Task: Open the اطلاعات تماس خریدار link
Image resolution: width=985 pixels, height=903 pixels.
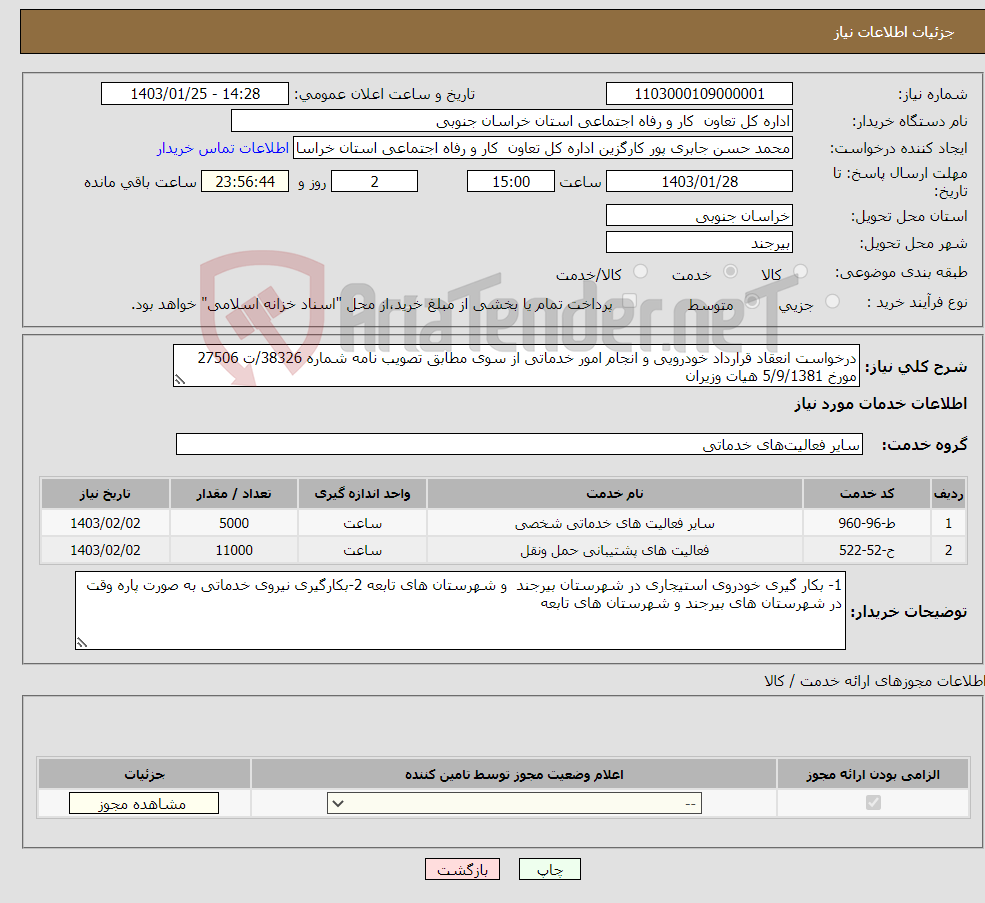Action: tap(223, 148)
